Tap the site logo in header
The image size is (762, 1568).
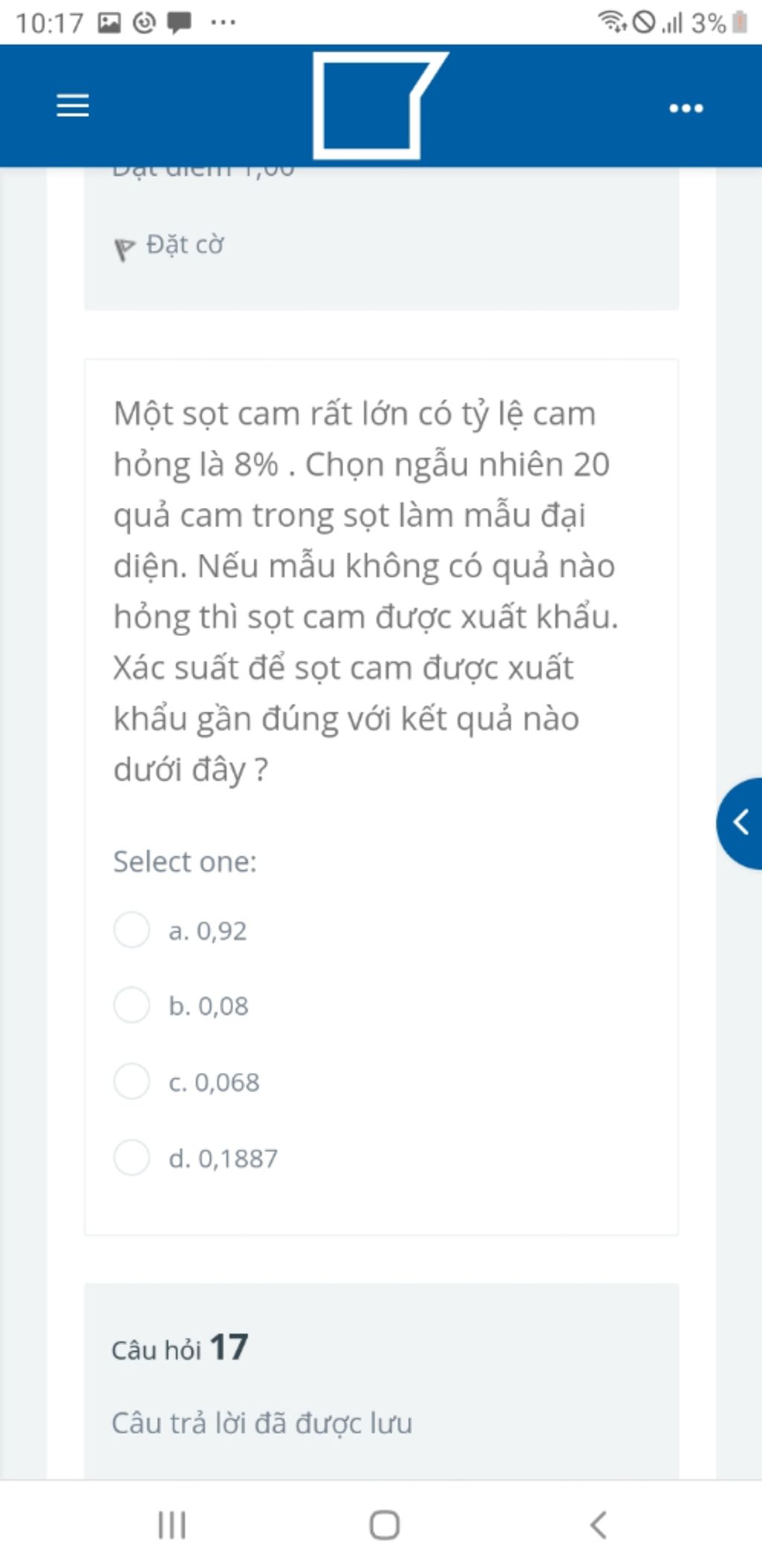[x=380, y=105]
